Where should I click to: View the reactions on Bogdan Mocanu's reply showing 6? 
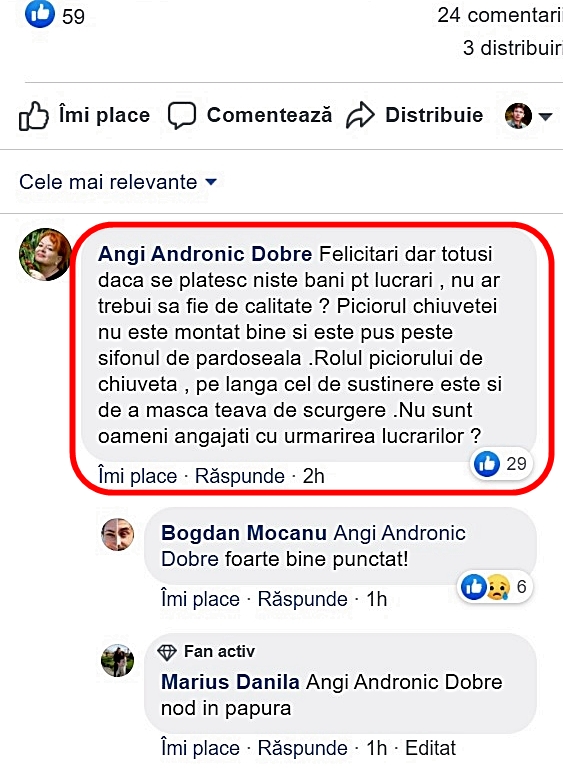coord(494,587)
